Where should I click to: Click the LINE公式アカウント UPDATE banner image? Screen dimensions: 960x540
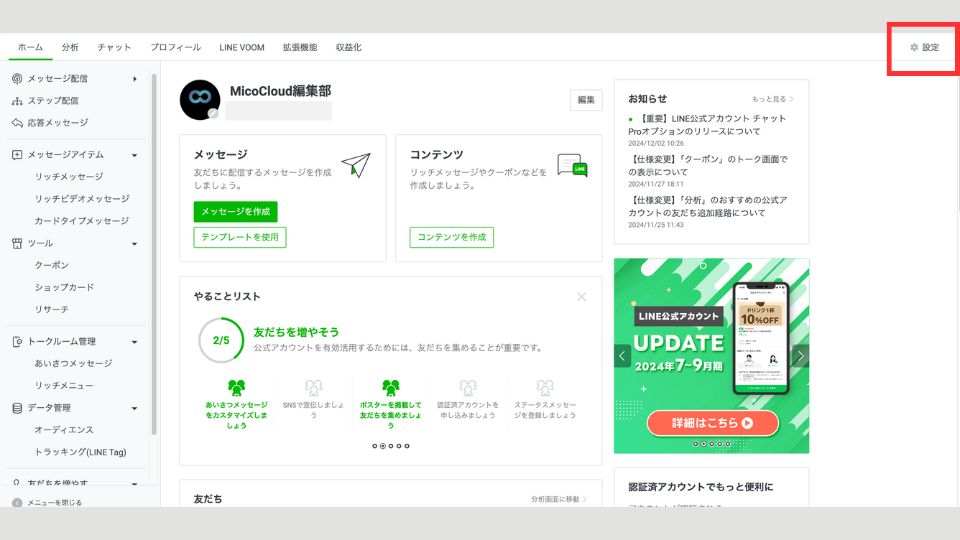click(711, 356)
